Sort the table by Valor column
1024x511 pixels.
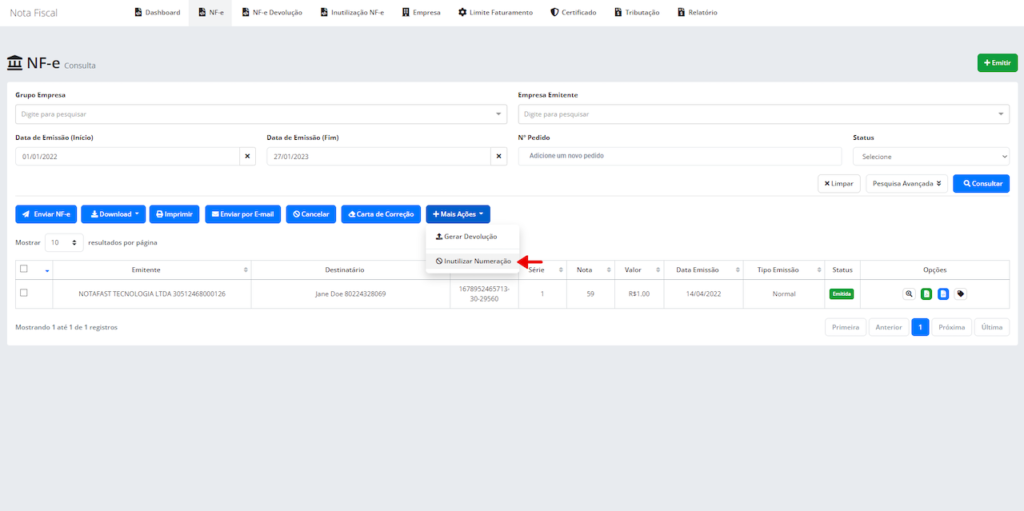pos(639,270)
